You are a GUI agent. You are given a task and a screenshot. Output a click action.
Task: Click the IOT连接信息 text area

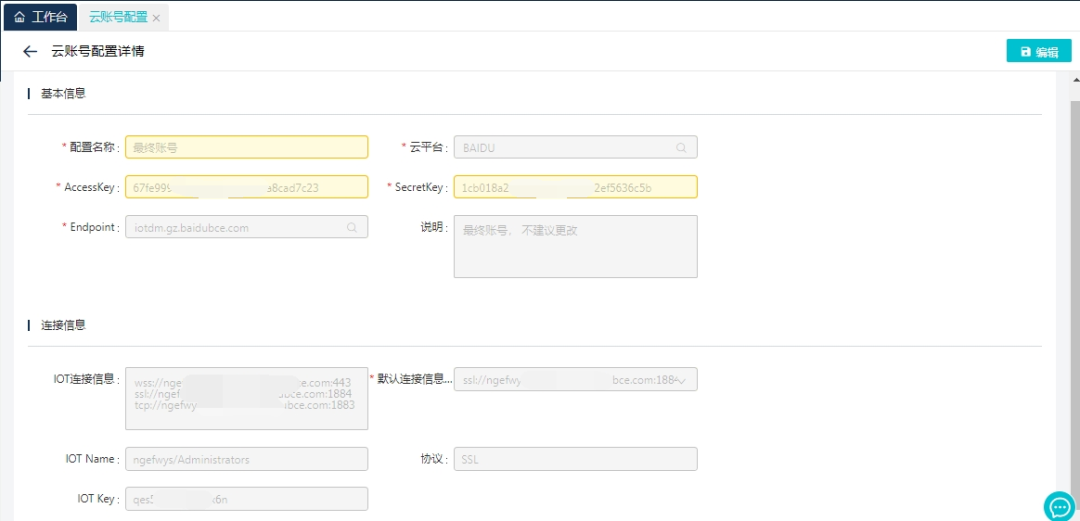click(246, 398)
